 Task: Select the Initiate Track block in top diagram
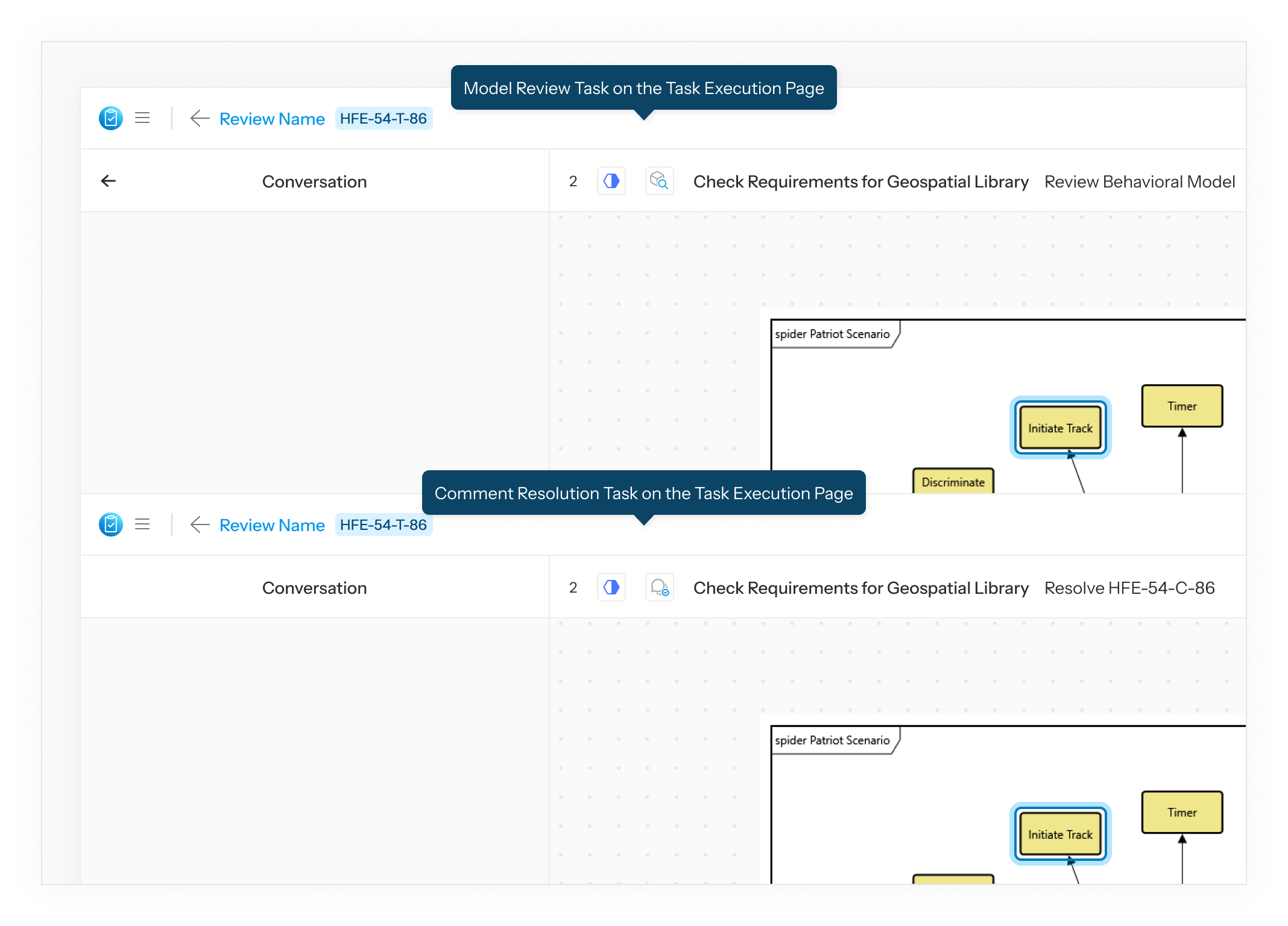point(1060,428)
